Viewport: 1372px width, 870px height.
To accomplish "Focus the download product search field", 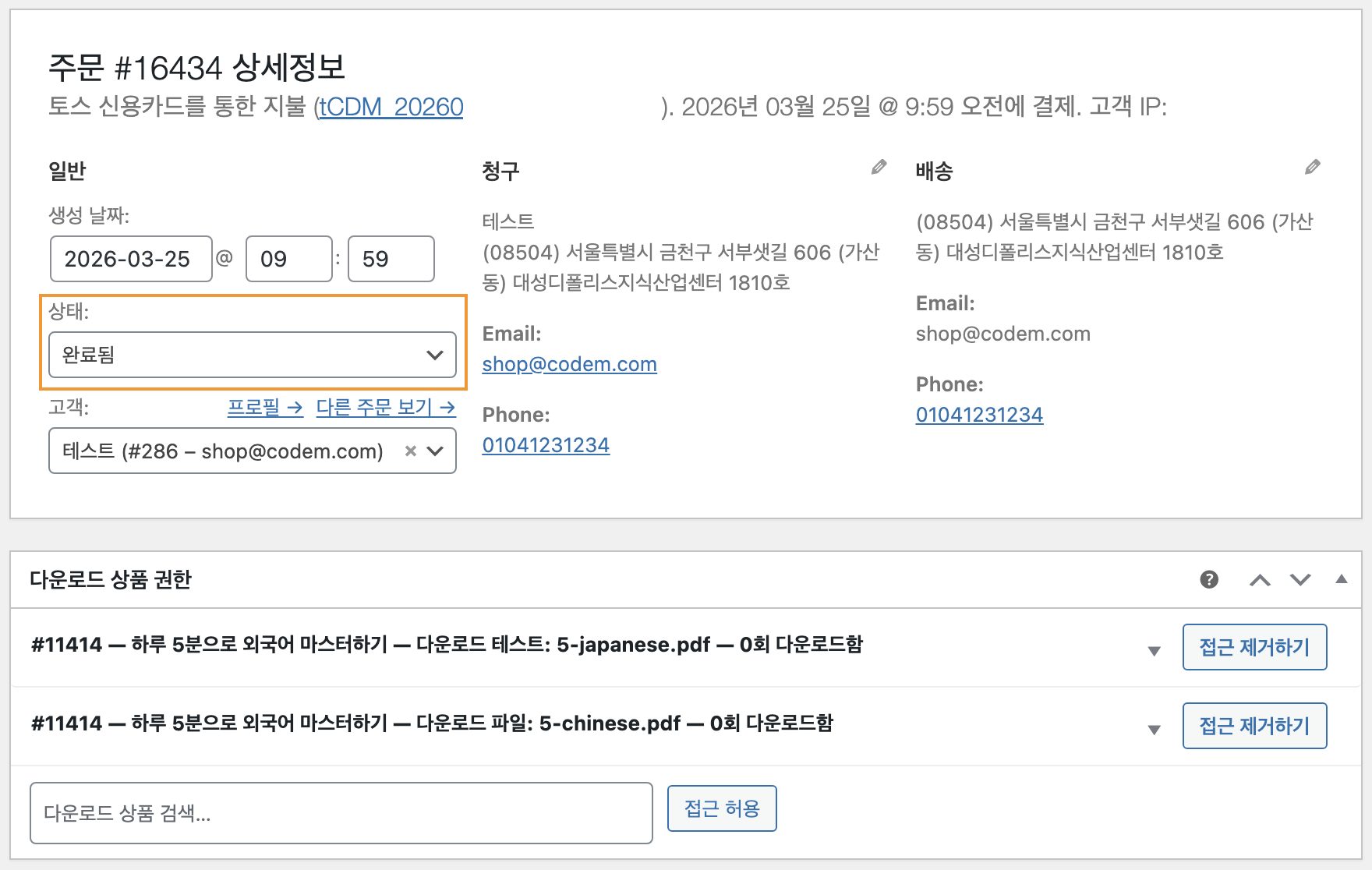I will [x=341, y=813].
